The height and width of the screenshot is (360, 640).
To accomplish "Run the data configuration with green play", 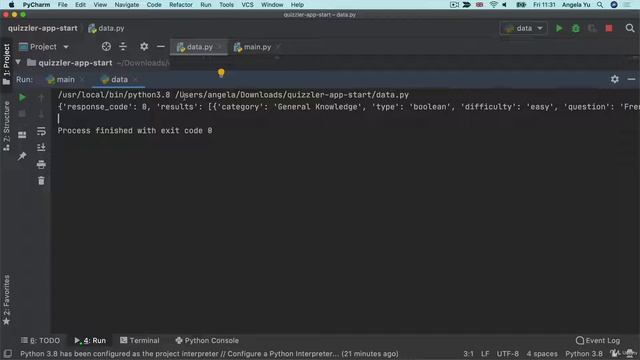I will (x=559, y=28).
